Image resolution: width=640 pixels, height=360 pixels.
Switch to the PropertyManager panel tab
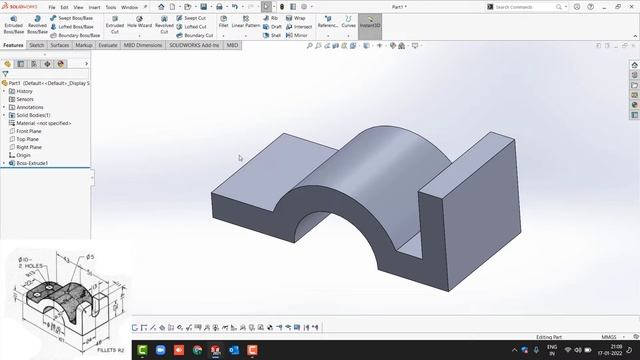point(21,64)
